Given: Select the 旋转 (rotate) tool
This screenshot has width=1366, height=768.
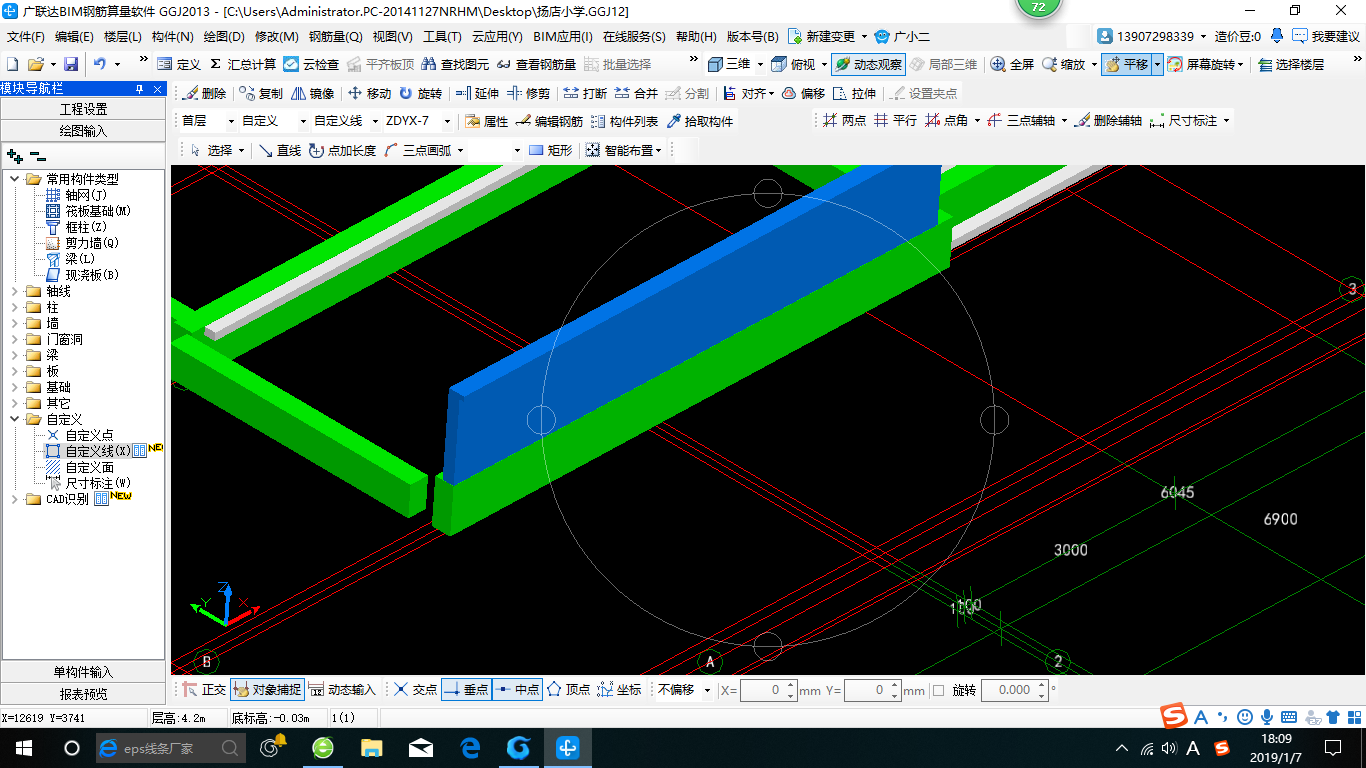Looking at the screenshot, I should [420, 93].
